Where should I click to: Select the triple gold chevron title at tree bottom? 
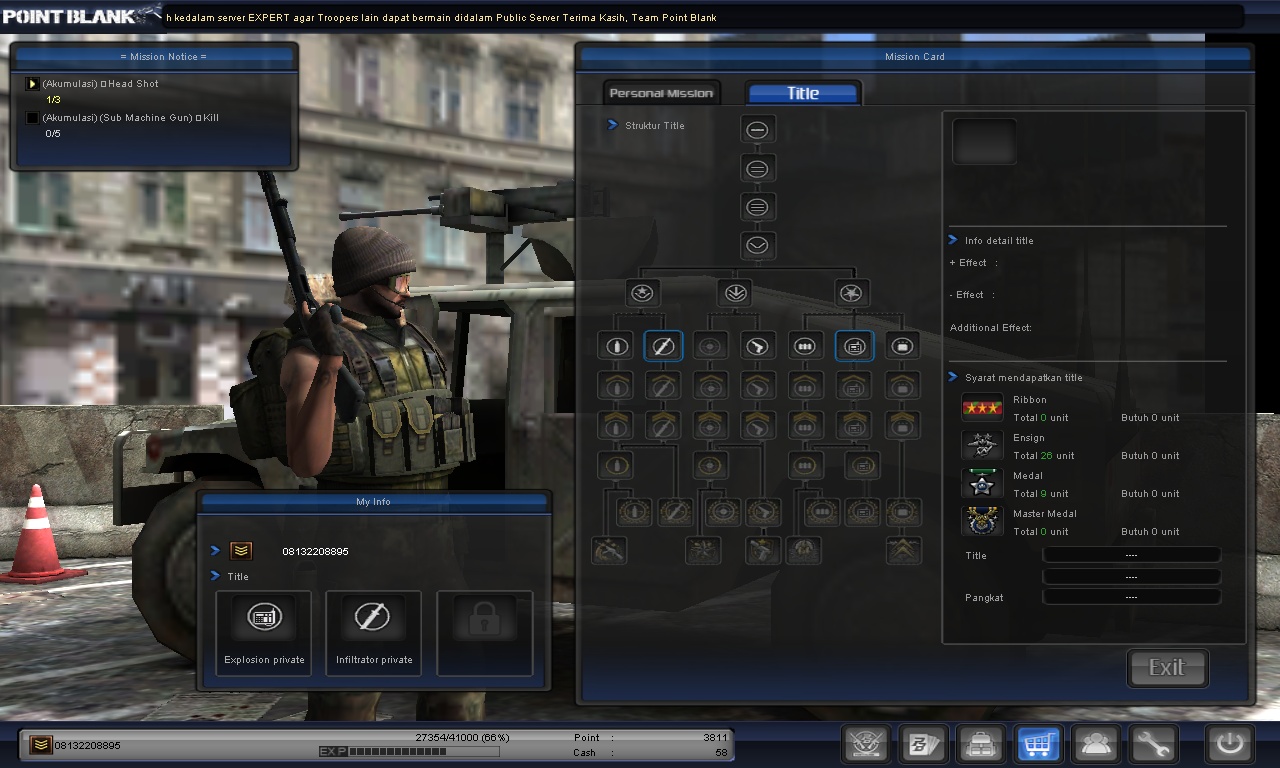click(x=904, y=550)
